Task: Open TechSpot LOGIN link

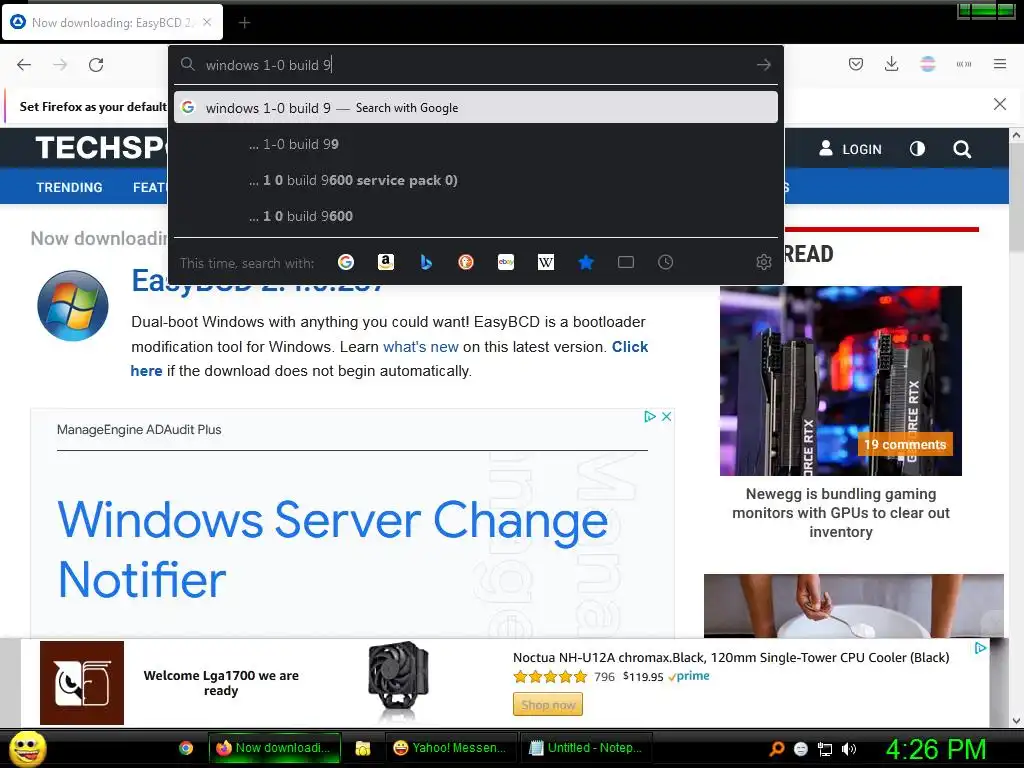Action: point(850,149)
